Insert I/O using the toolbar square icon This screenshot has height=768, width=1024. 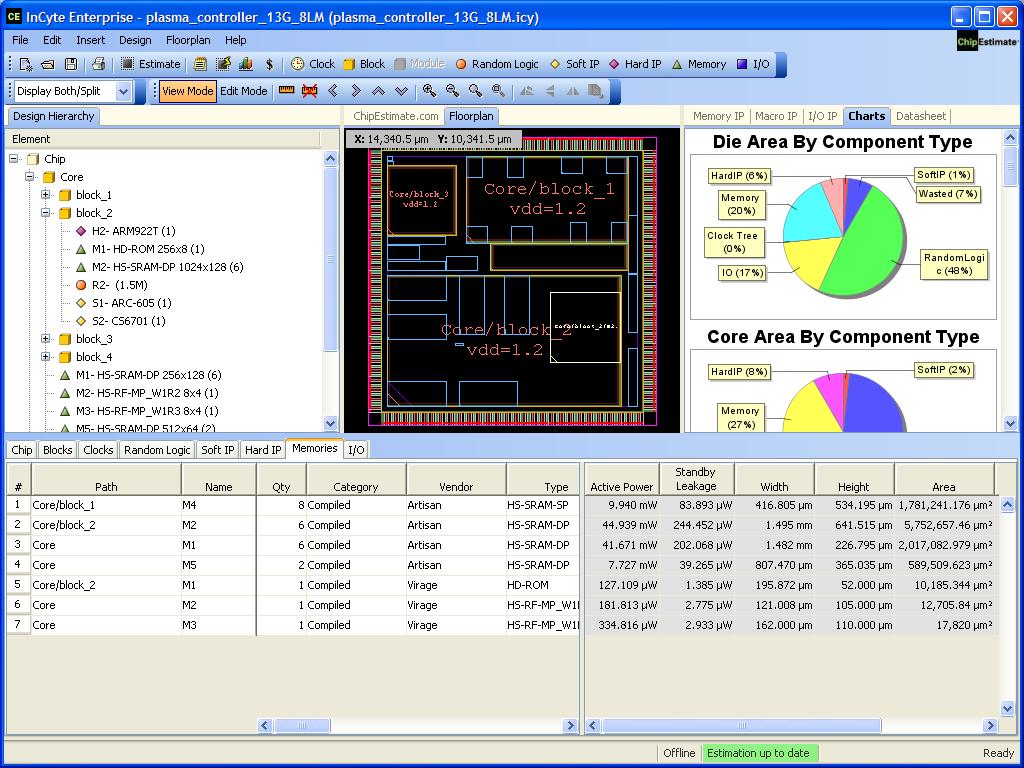point(753,64)
